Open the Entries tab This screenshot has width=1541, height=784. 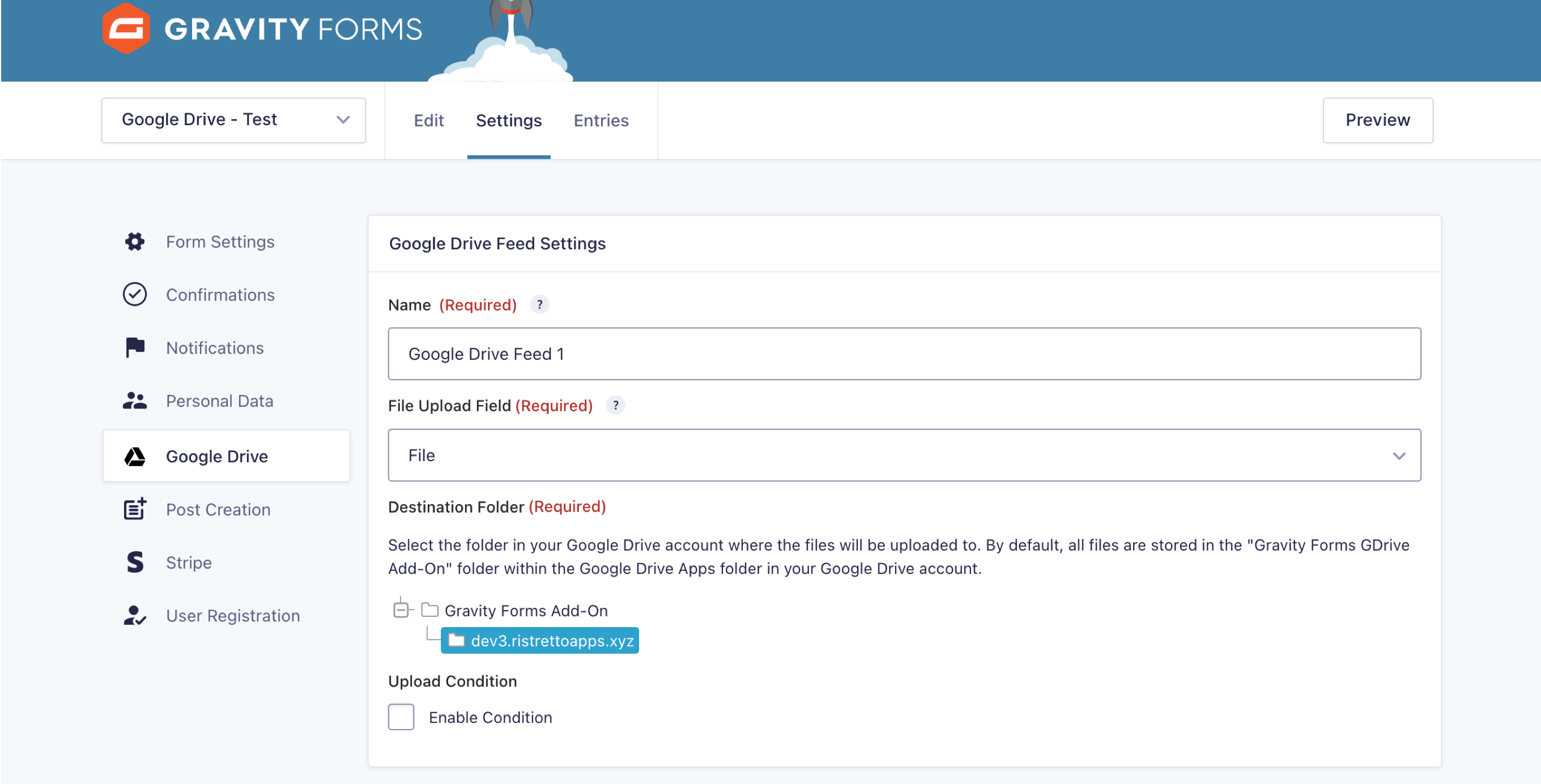click(601, 120)
